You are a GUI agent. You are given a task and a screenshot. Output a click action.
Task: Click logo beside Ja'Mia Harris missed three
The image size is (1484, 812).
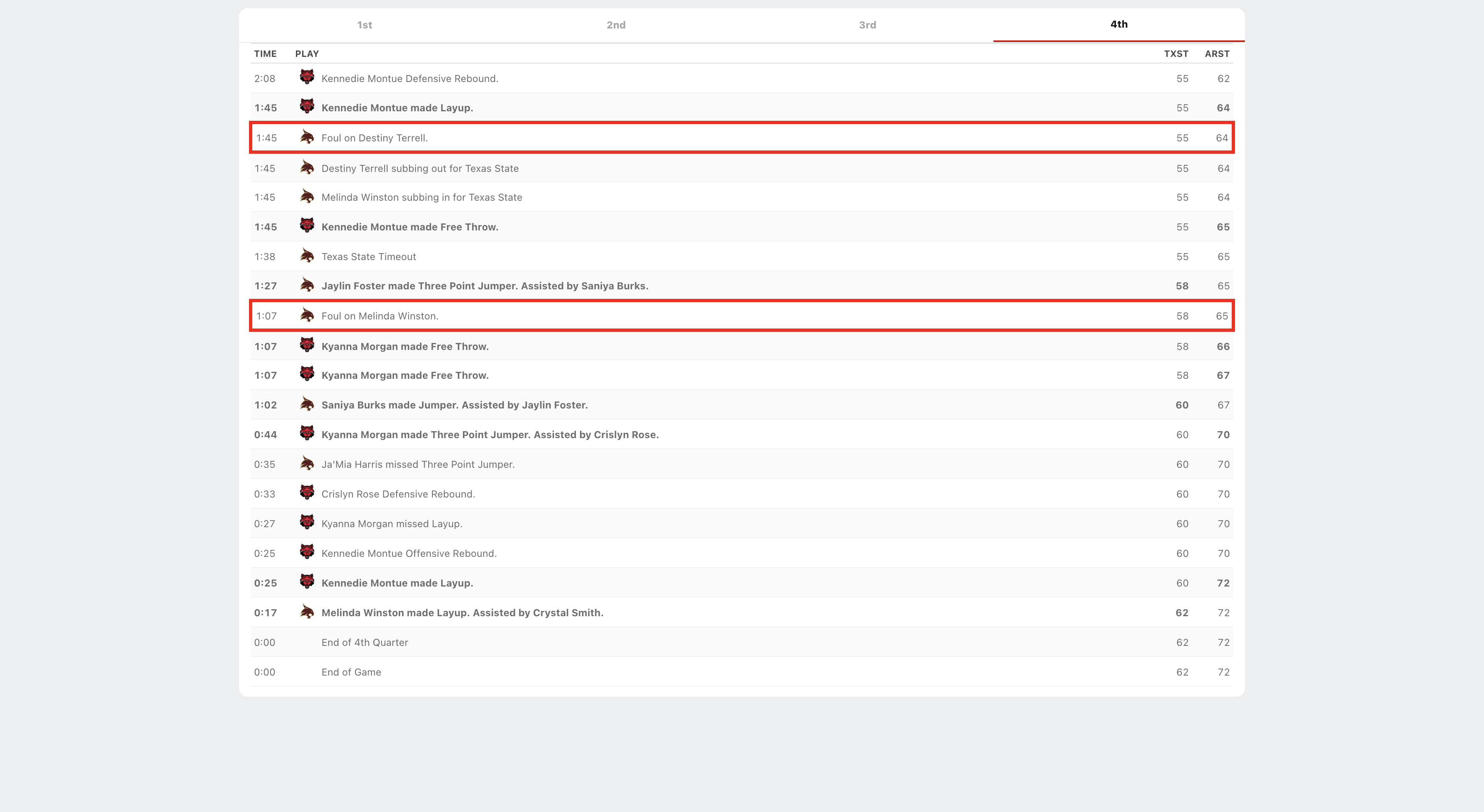[306, 464]
